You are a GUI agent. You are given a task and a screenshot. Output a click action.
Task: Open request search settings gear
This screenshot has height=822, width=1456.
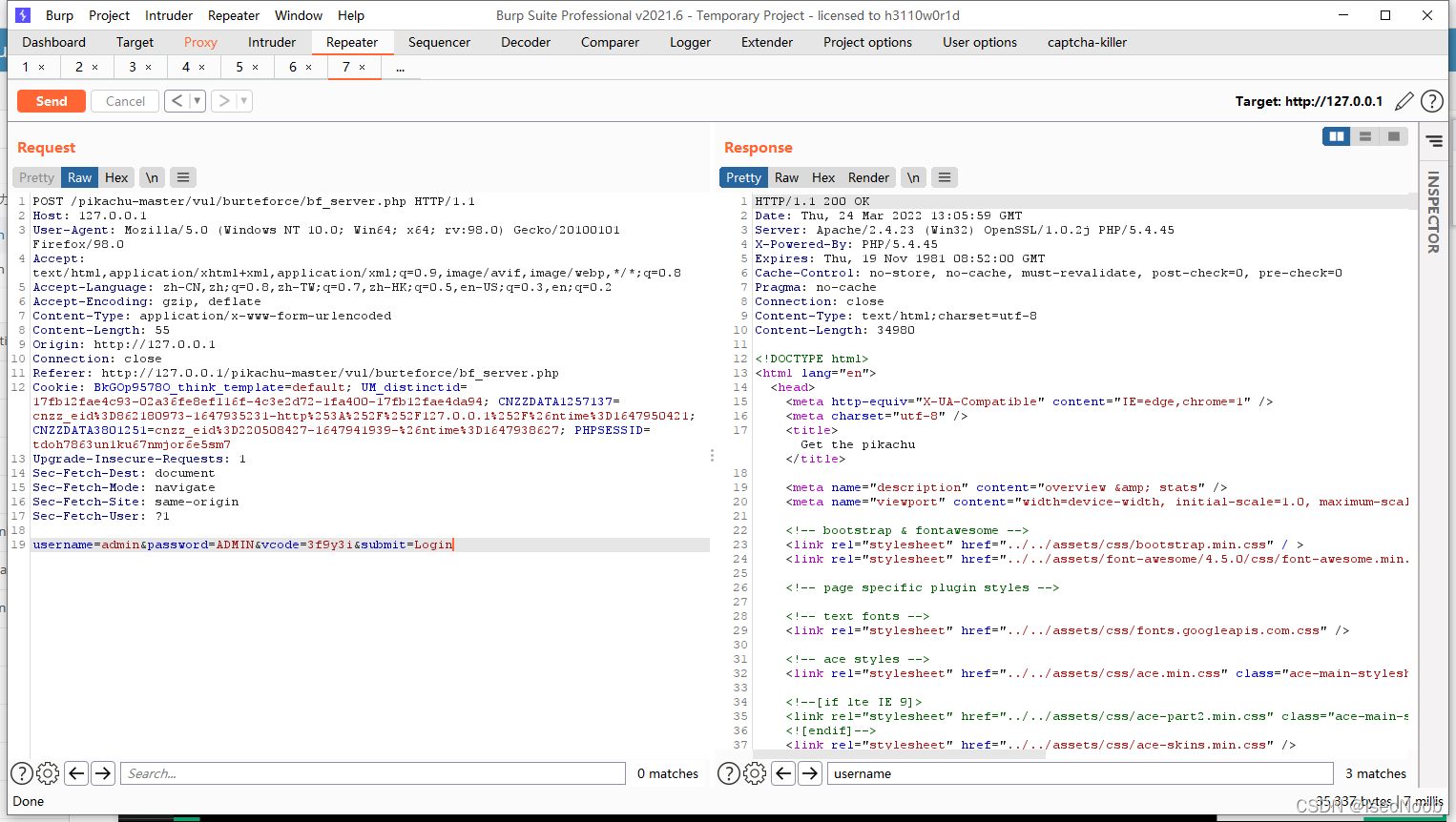[48, 773]
